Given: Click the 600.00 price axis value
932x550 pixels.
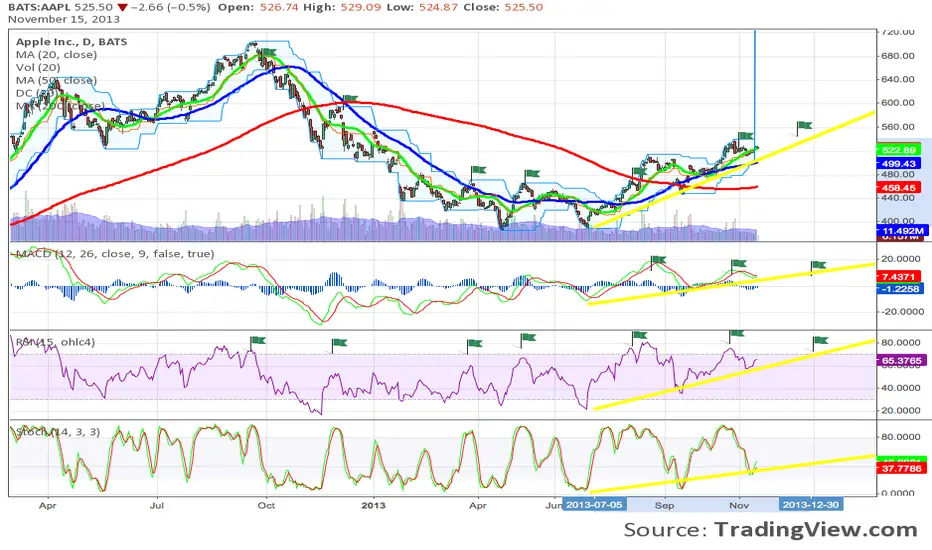Looking at the screenshot, I should pos(899,103).
